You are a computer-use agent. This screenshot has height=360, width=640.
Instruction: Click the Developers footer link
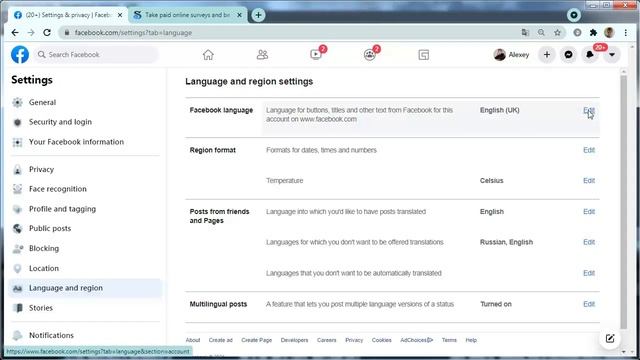(294, 340)
